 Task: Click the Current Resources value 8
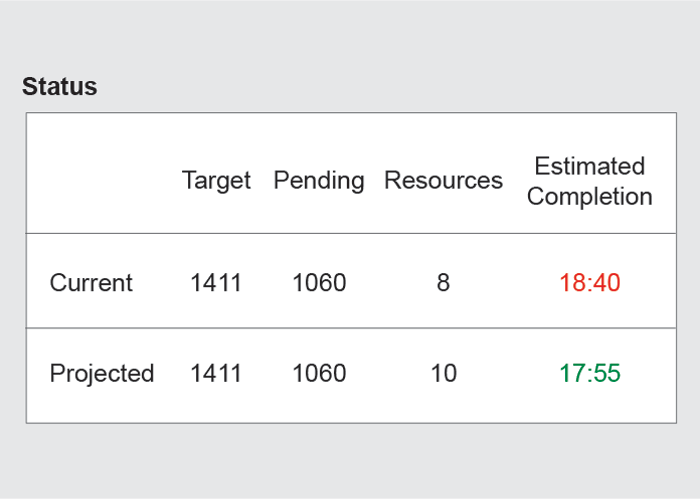pyautogui.click(x=443, y=283)
